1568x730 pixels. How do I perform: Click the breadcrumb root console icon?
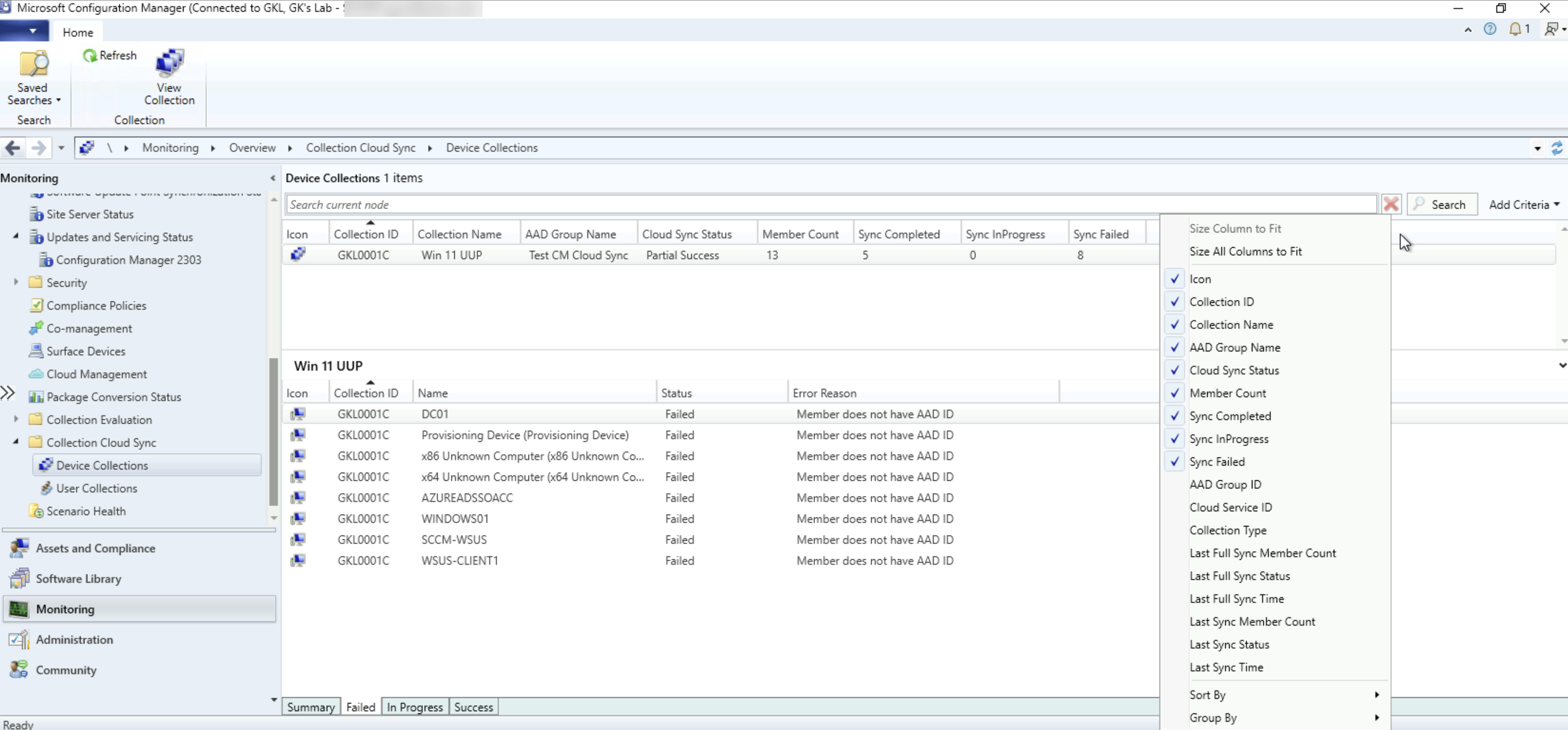[x=87, y=148]
